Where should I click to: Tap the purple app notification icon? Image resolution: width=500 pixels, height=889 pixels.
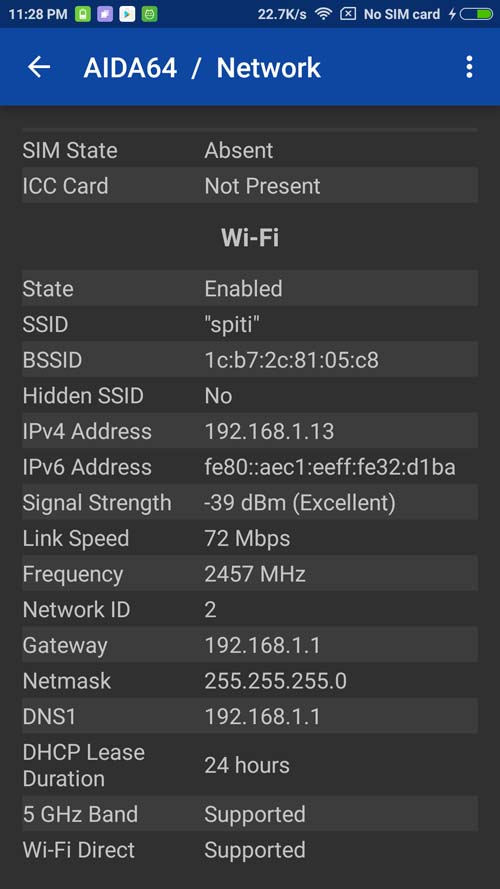coord(105,14)
